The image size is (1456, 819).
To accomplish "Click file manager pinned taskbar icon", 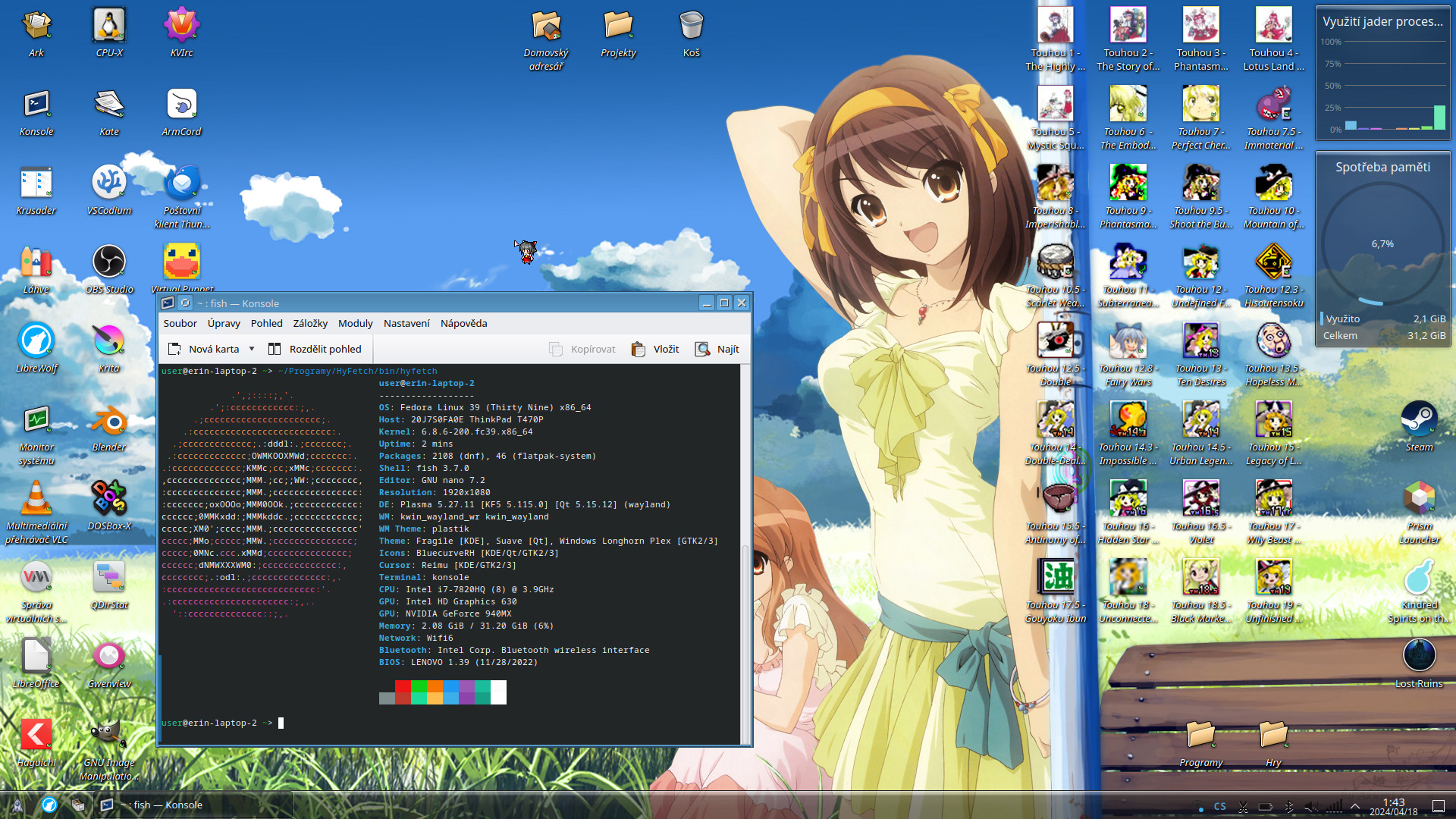I will [78, 805].
